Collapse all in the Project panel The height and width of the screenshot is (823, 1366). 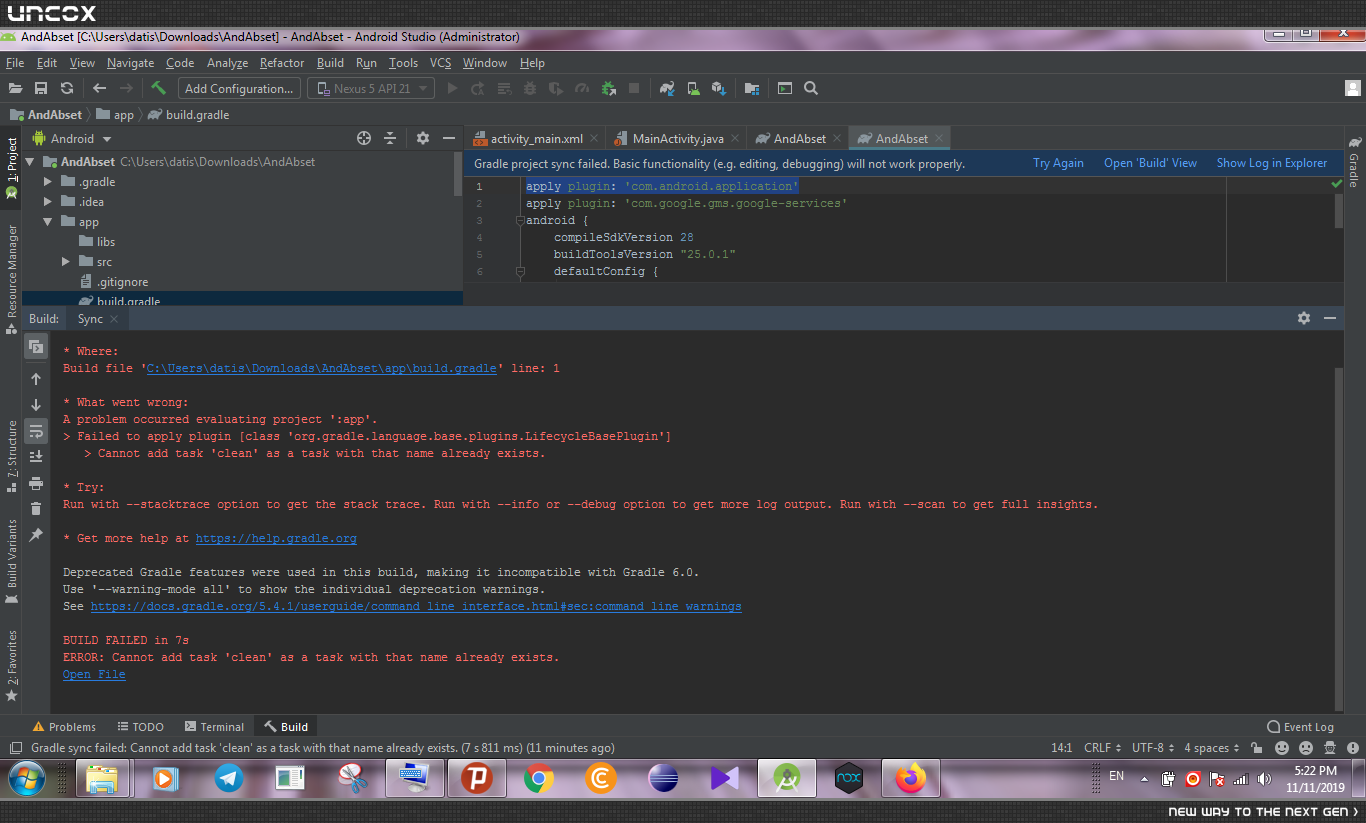coord(390,138)
